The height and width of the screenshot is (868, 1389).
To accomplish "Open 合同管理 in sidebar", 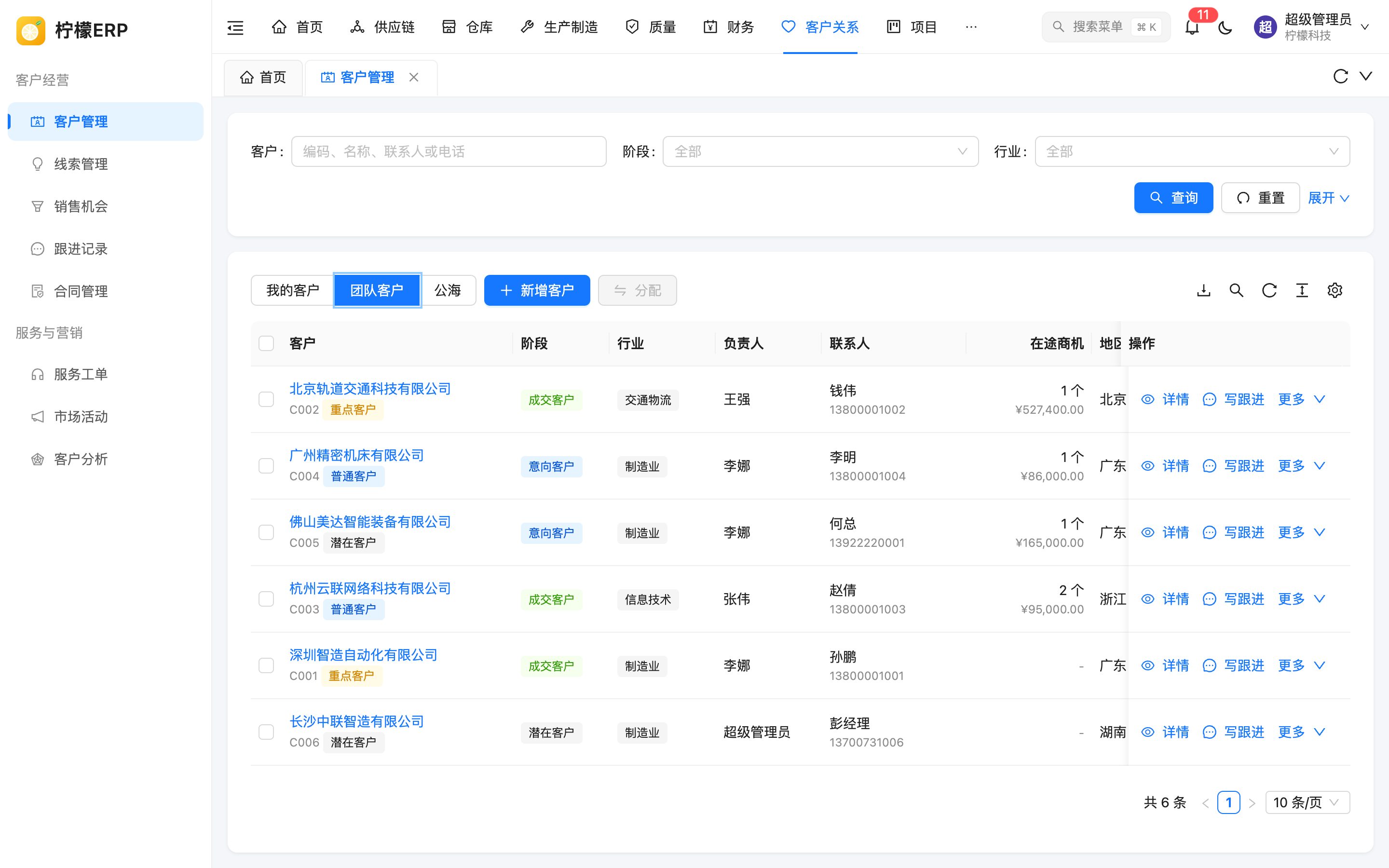I will 106,292.
